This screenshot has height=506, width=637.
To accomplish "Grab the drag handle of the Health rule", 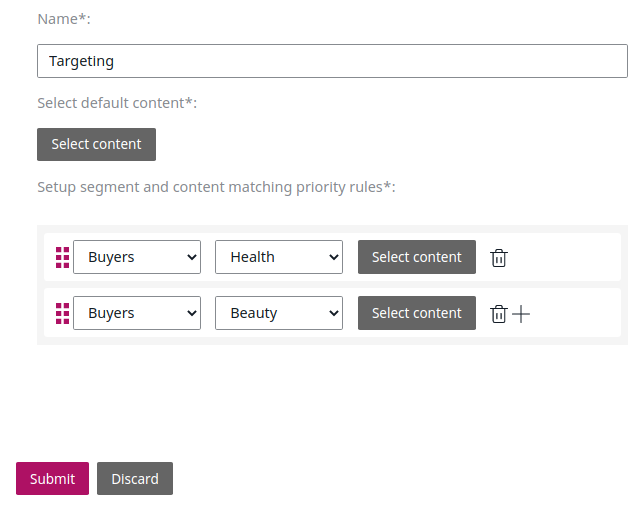I will coord(62,257).
